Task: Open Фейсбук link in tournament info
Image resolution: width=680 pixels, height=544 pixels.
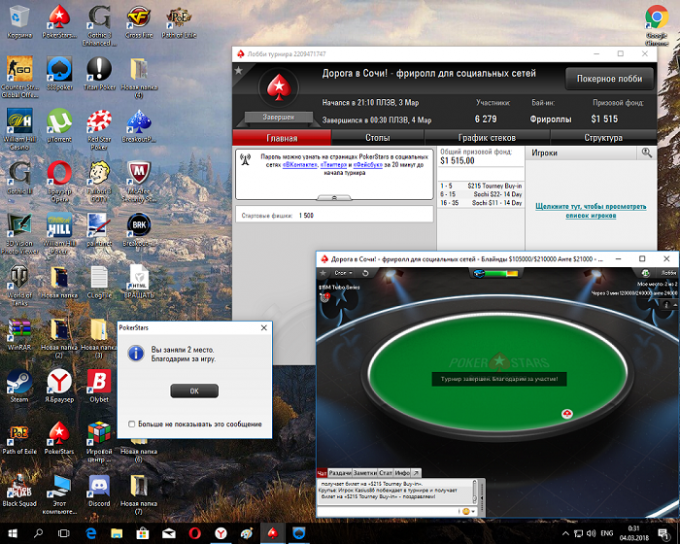Action: 368,165
